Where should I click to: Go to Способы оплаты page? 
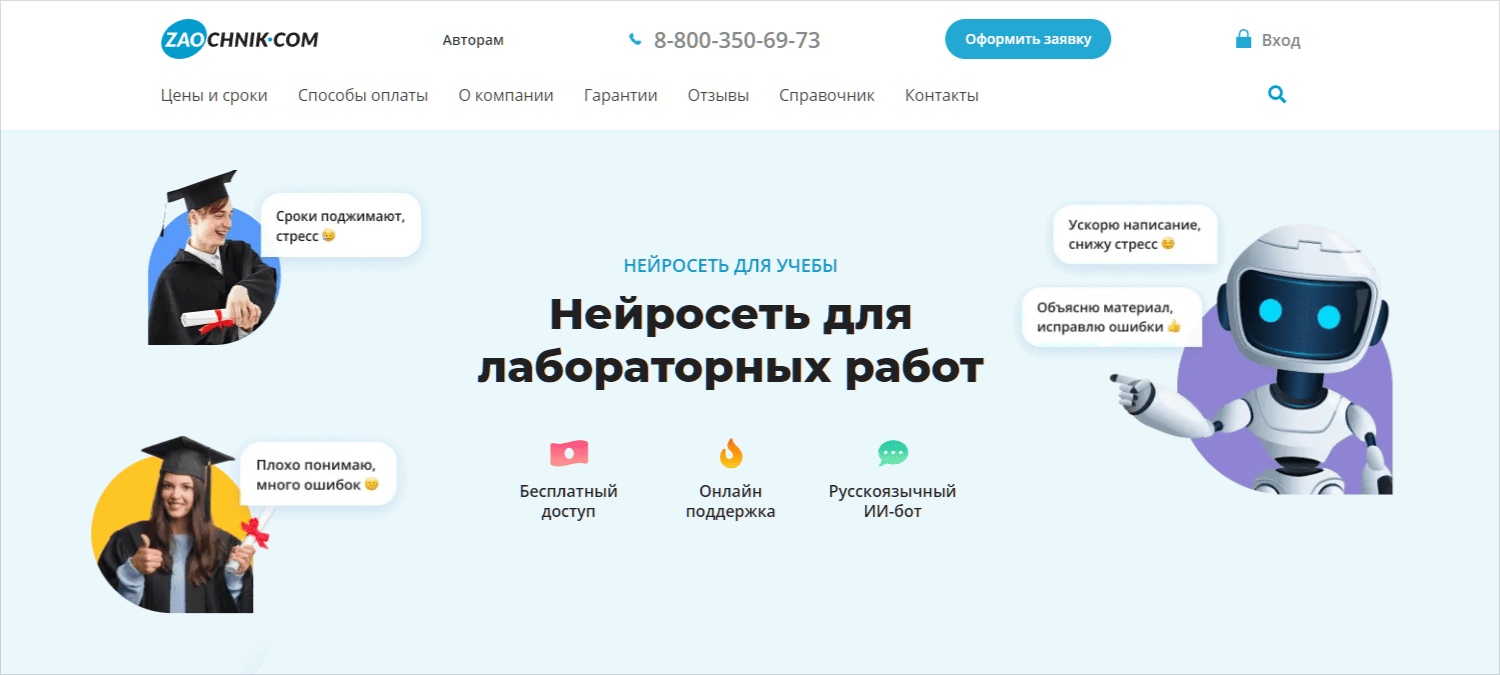363,96
